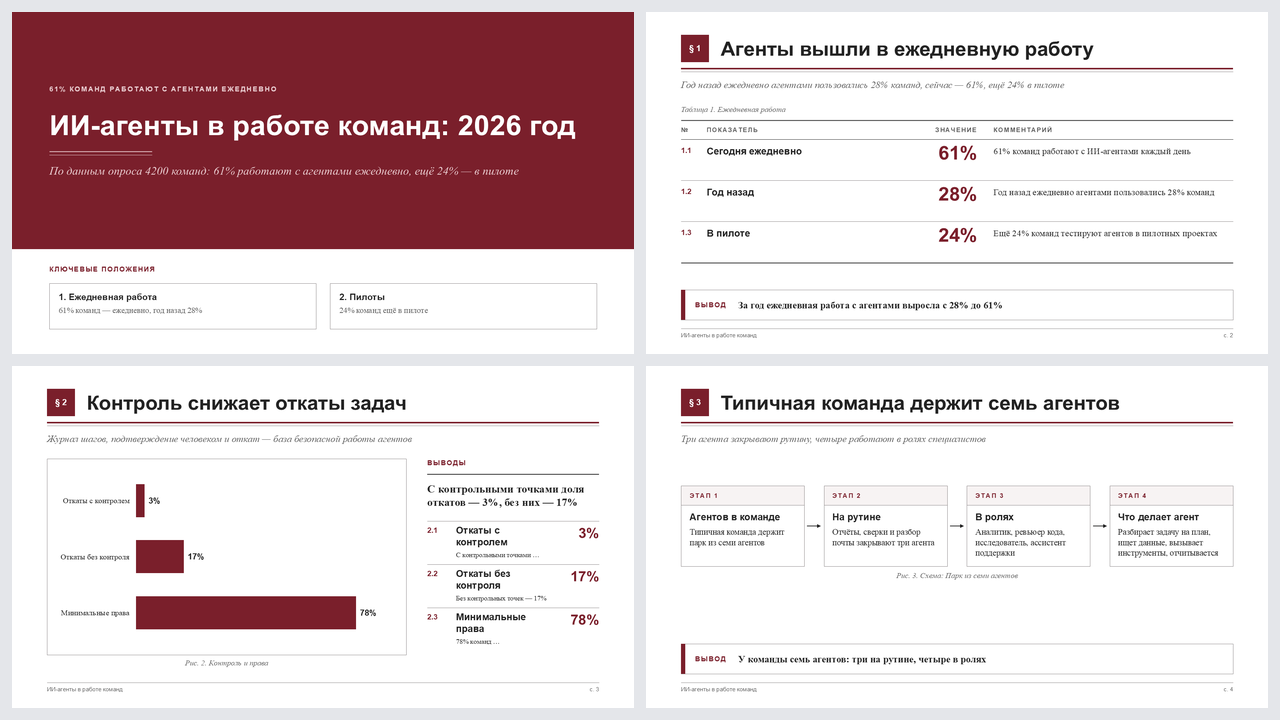Click list item 2.3 "Минимальные права"
Viewport: 1280px width, 720px height.
pos(513,628)
